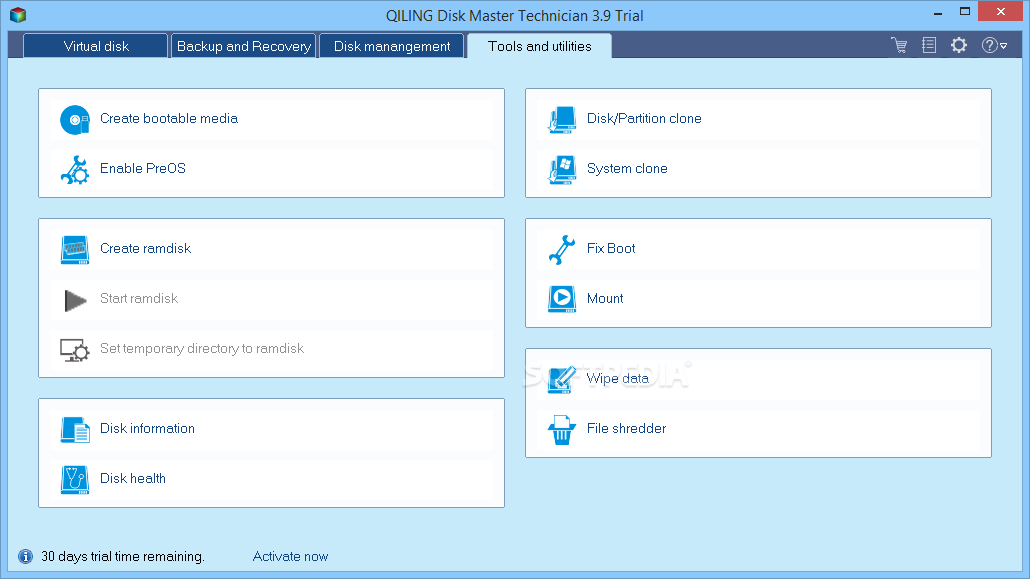1030x579 pixels.
Task: Maximize the QILING Disk Master window
Action: 964,12
